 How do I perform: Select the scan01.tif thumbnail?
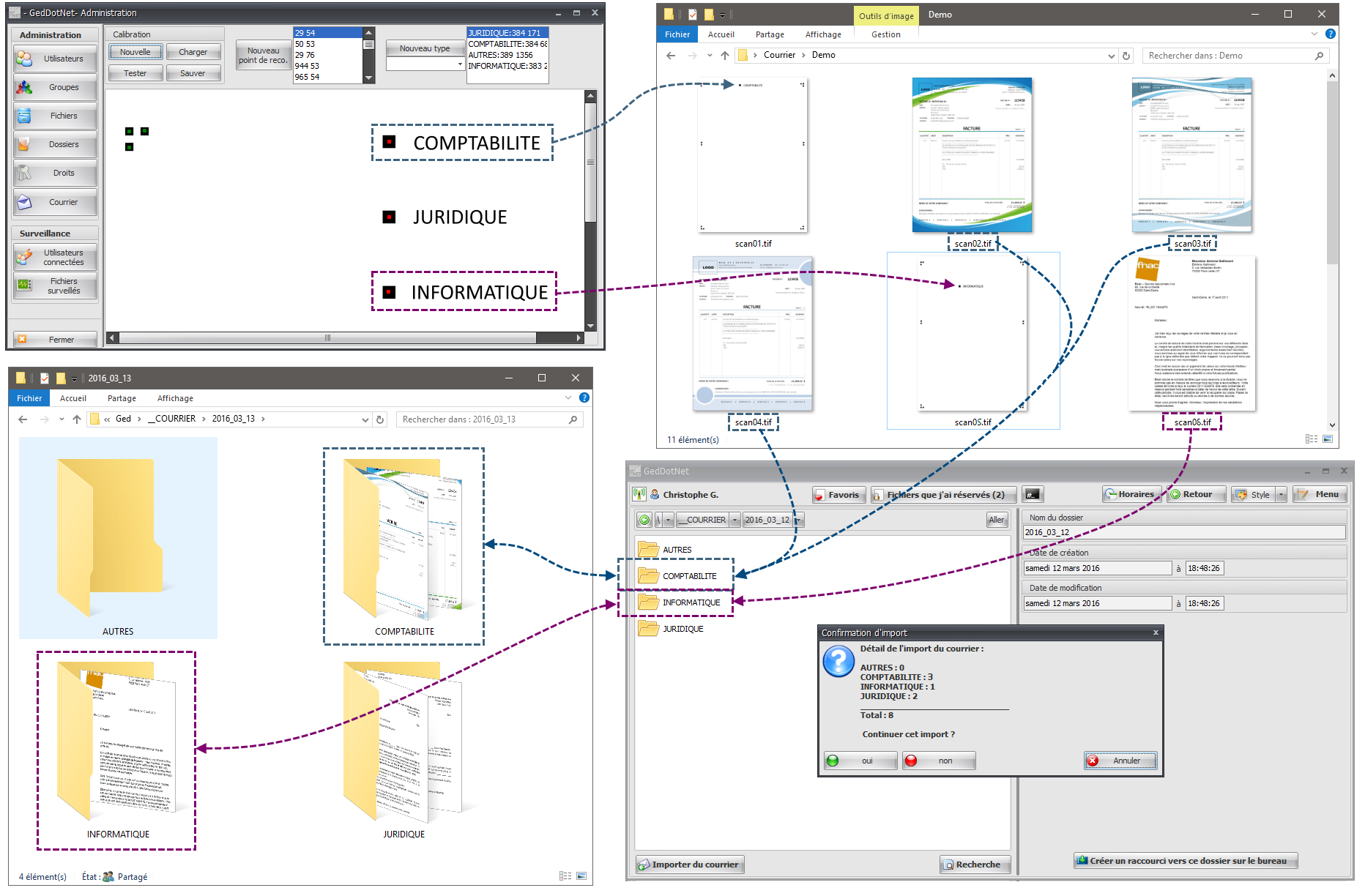(x=753, y=155)
